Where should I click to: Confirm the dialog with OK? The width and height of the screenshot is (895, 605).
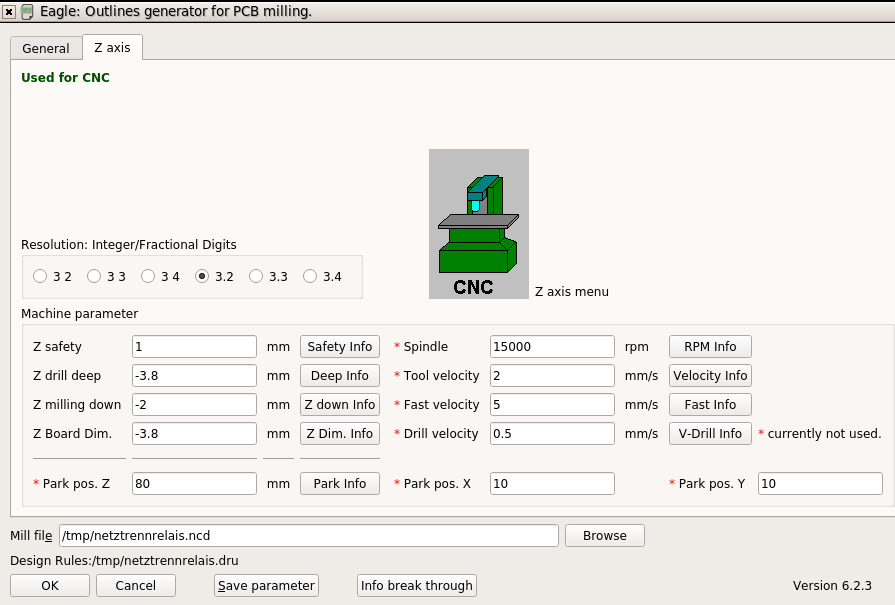pos(51,586)
